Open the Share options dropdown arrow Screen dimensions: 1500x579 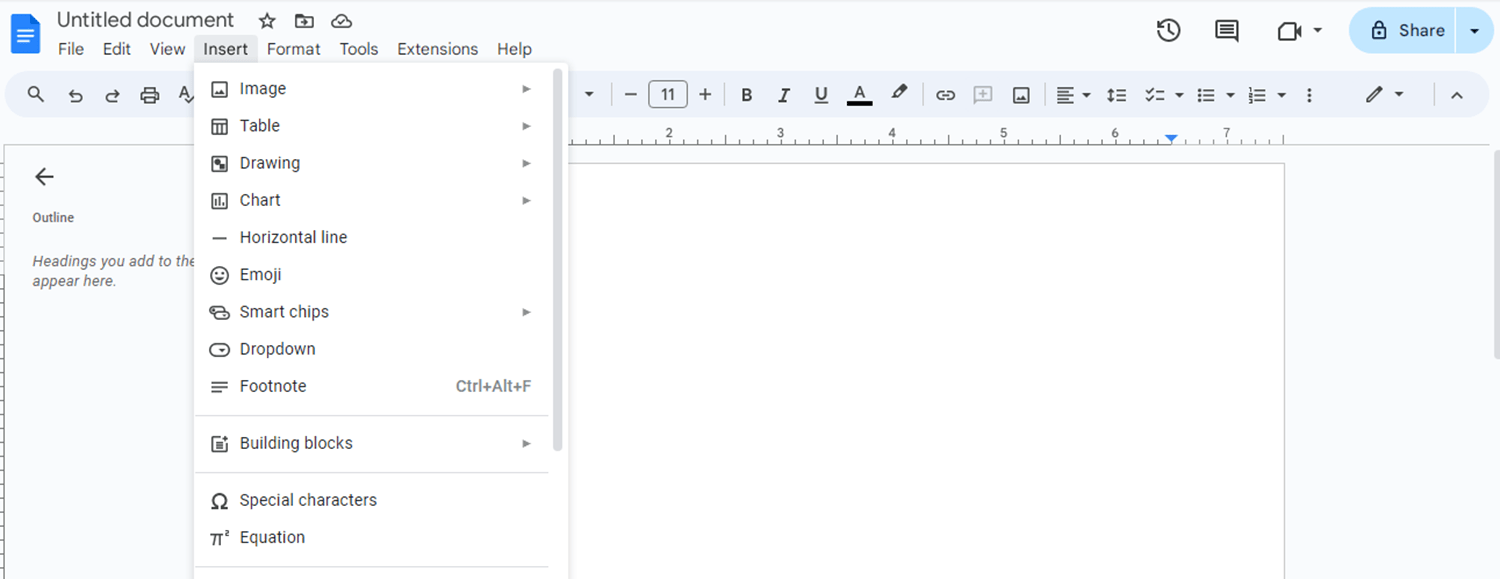coord(1474,31)
